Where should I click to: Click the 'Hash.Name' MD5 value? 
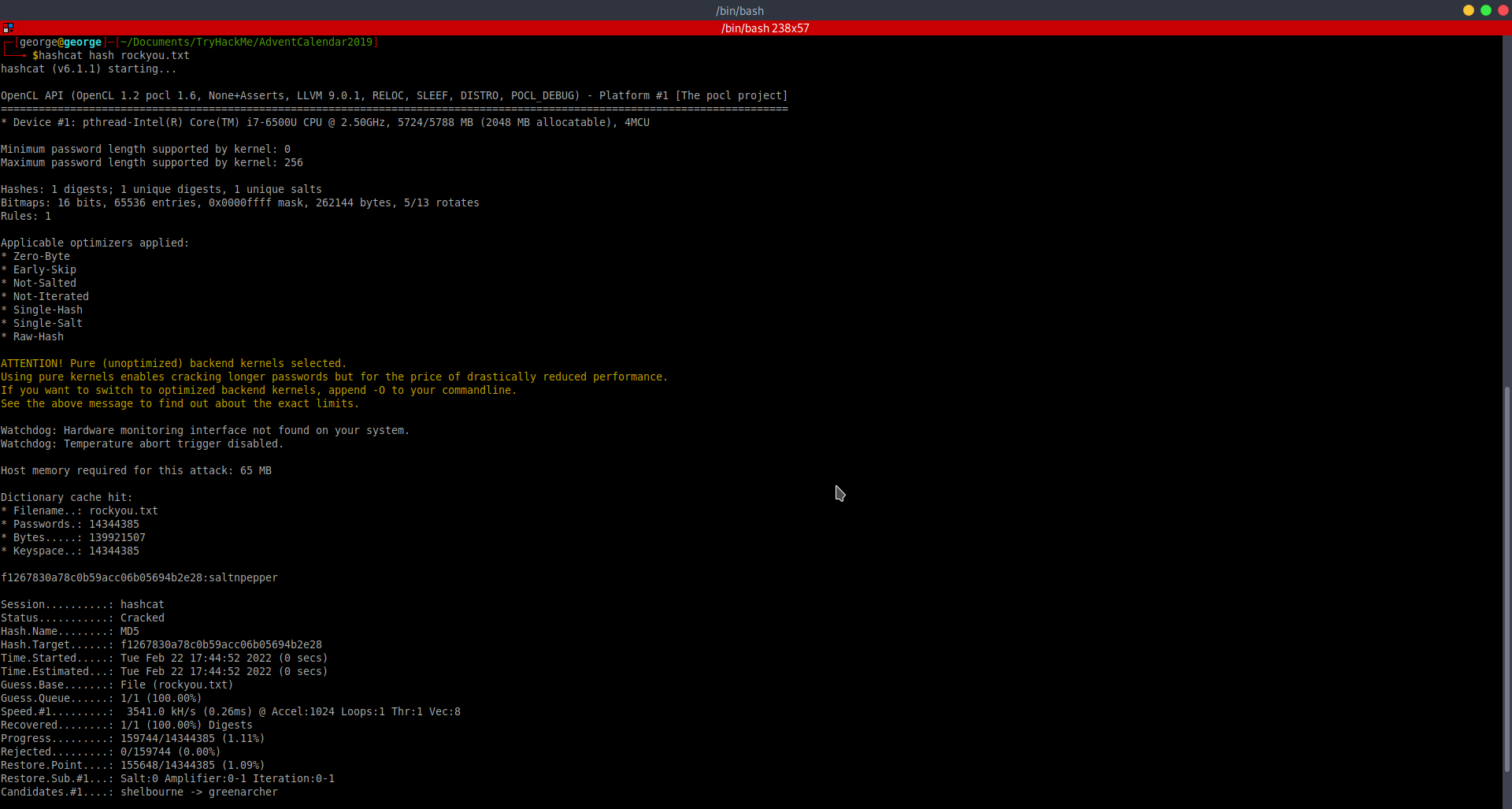[x=130, y=632]
